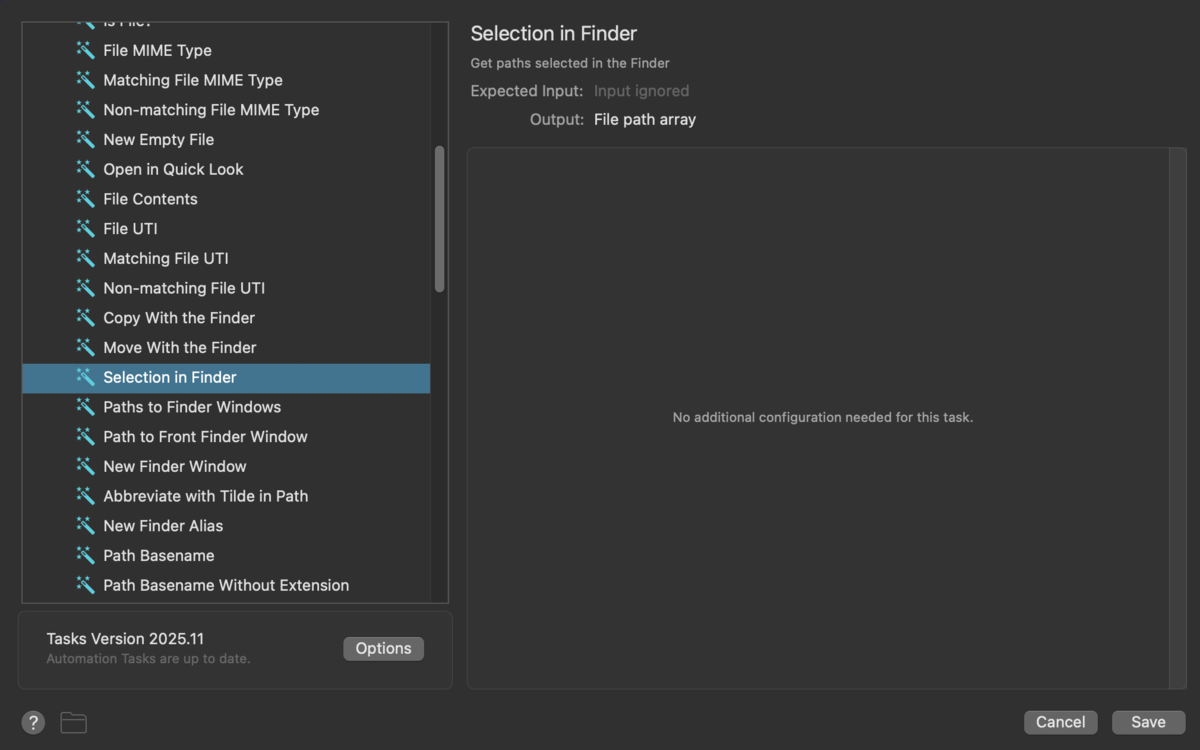Choose the Move With the Finder task

226,347
